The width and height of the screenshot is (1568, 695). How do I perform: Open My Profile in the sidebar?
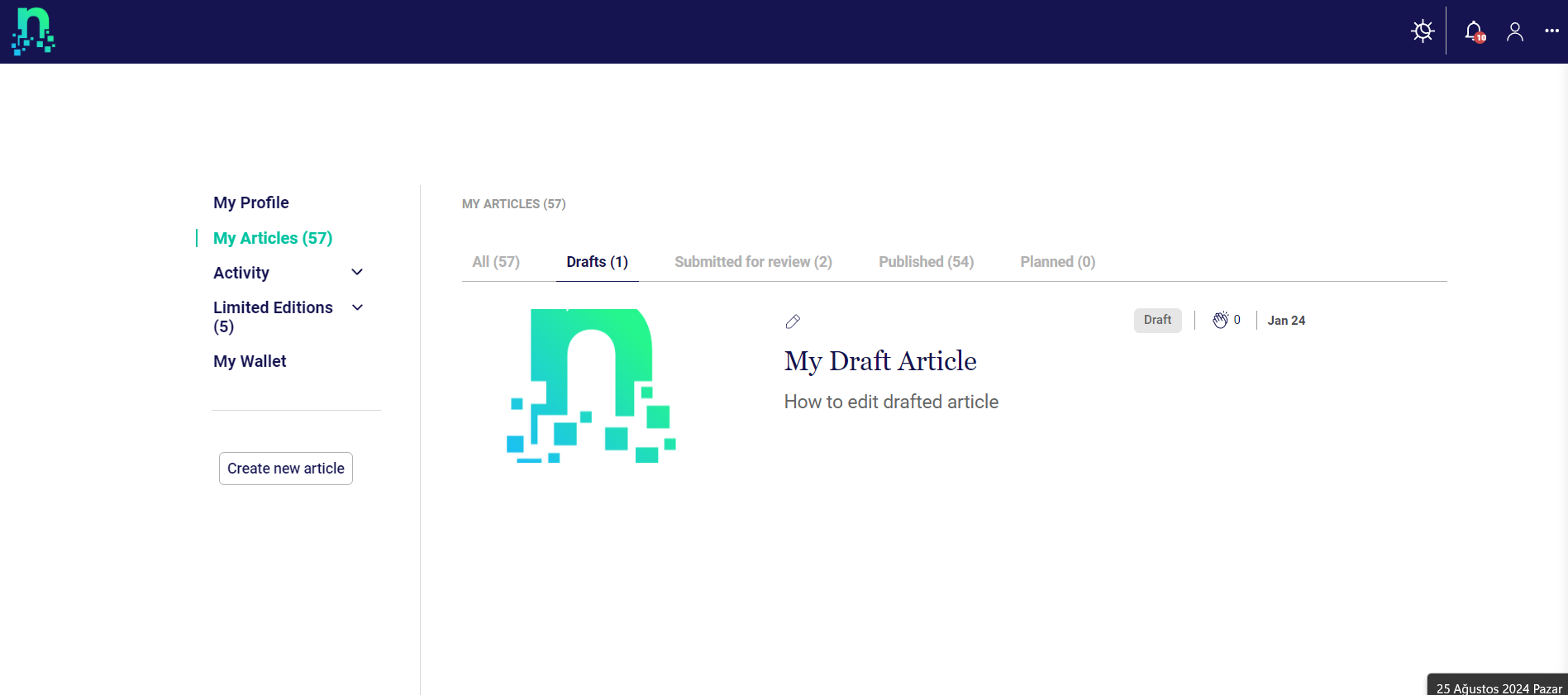251,202
